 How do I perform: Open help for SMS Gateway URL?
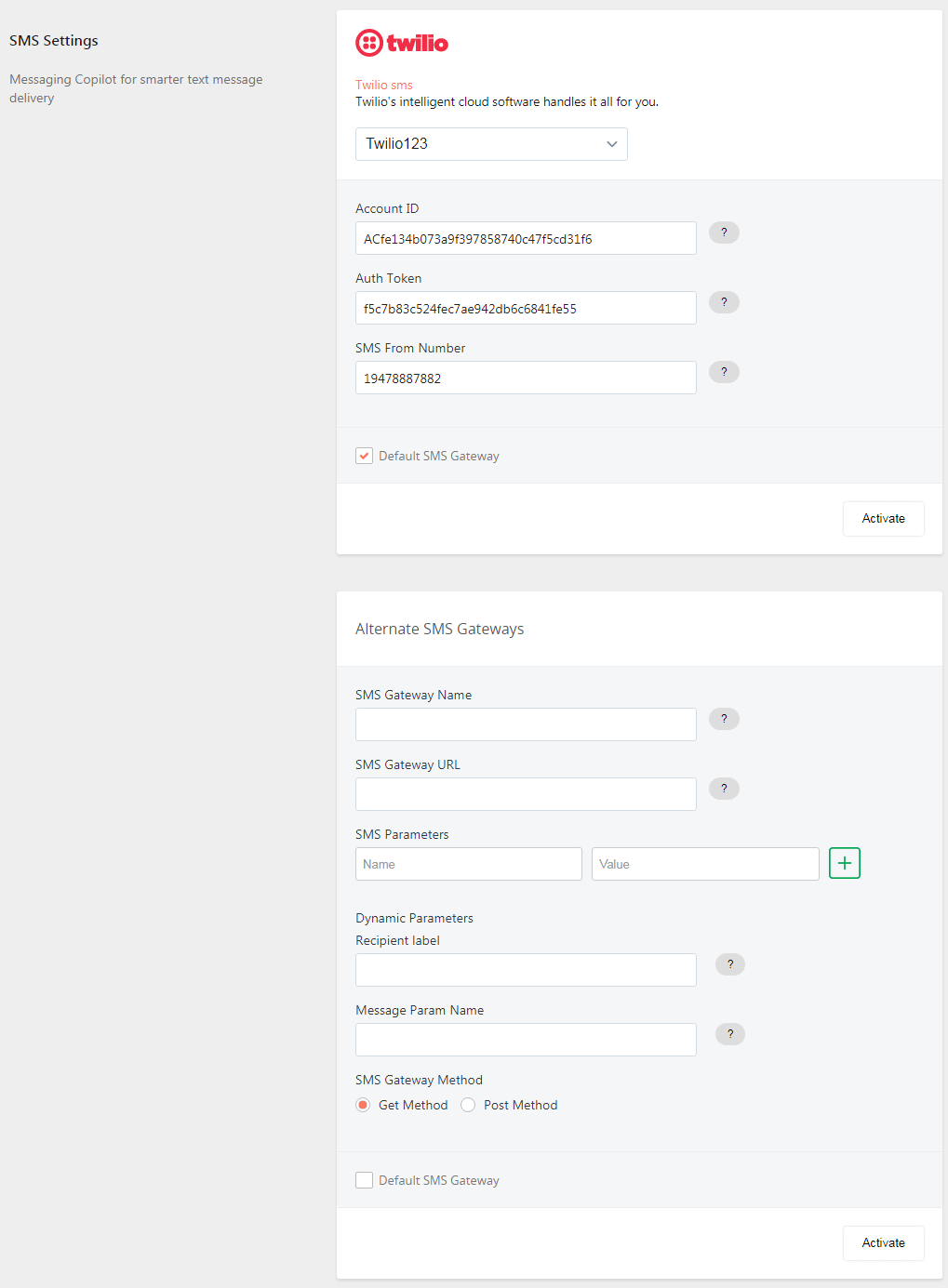click(x=724, y=789)
